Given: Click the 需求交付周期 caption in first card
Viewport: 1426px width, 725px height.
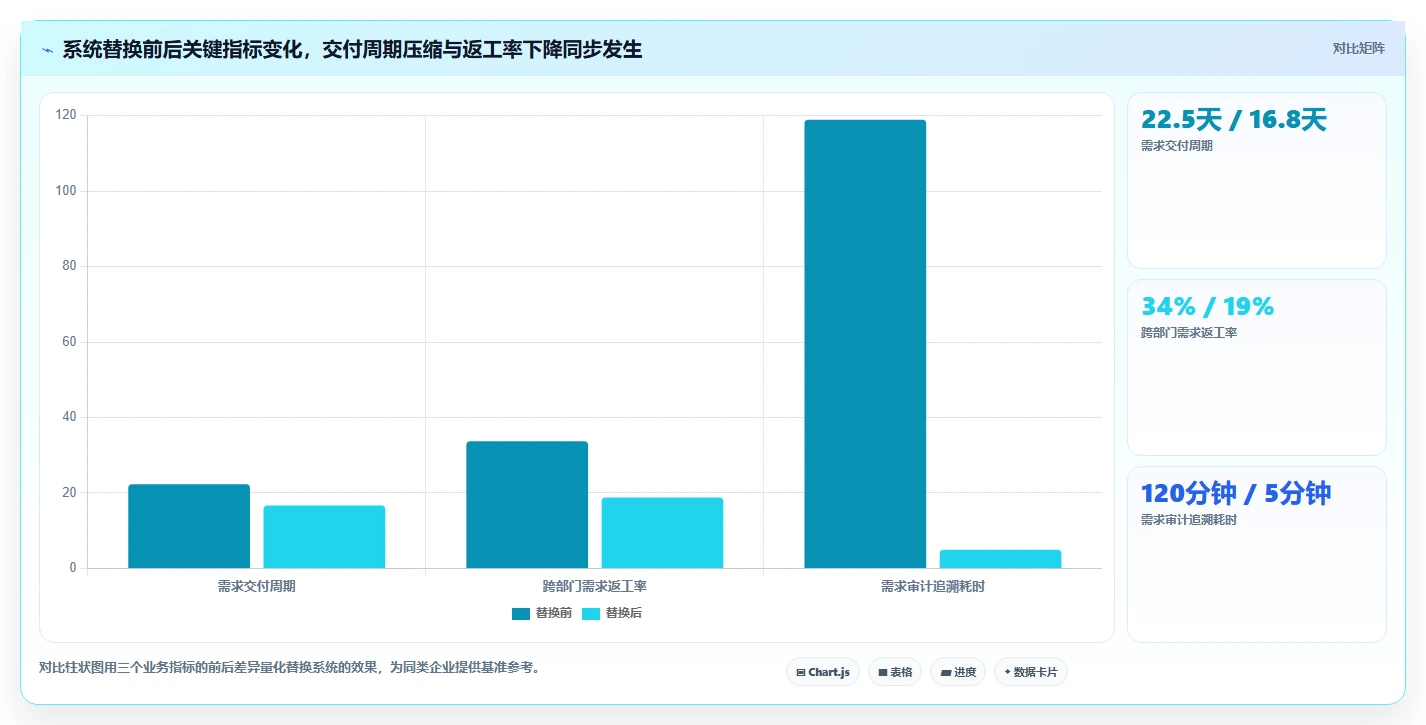Looking at the screenshot, I should coord(1177,146).
